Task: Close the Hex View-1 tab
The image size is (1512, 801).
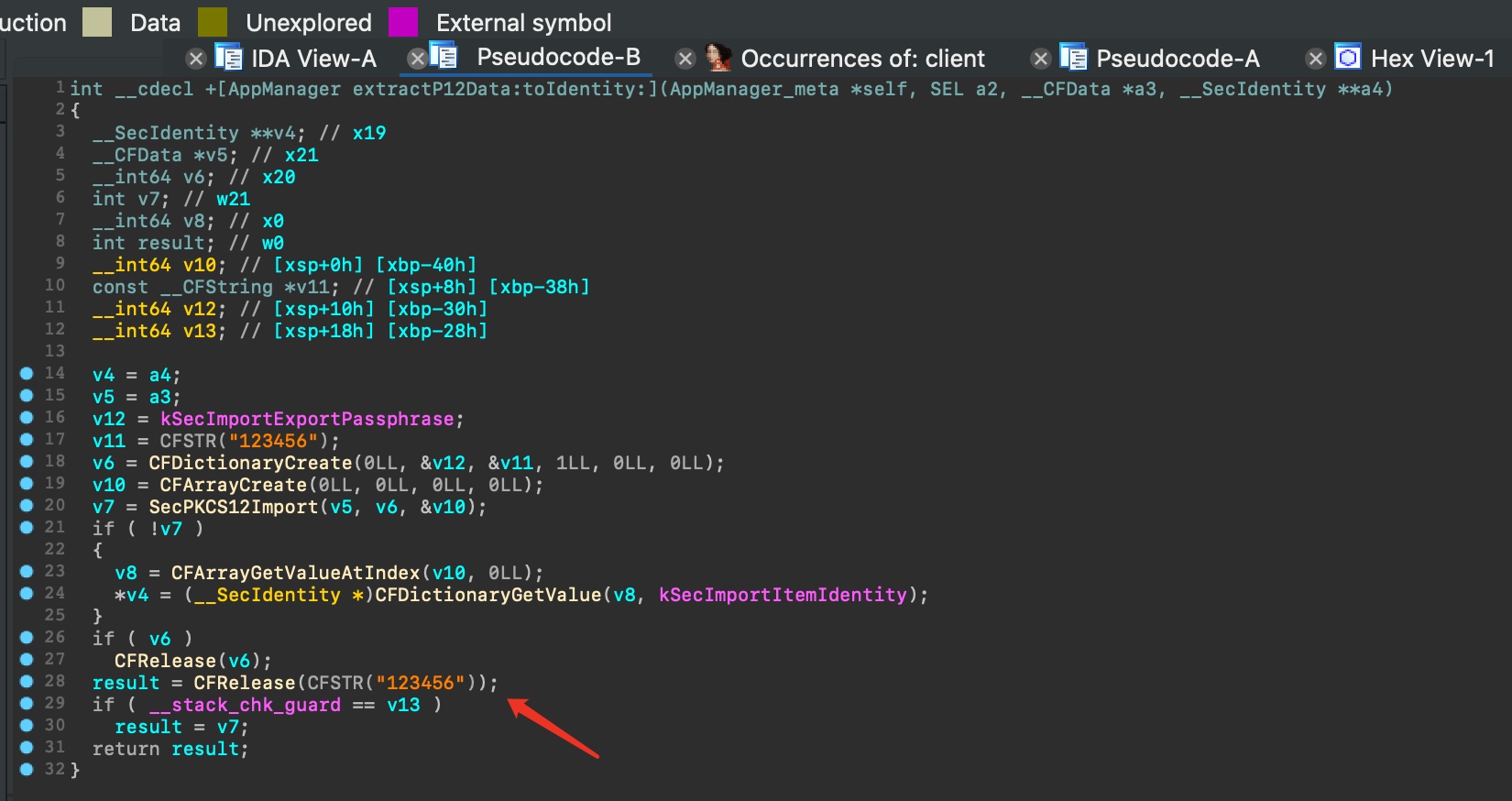Action: point(1316,59)
